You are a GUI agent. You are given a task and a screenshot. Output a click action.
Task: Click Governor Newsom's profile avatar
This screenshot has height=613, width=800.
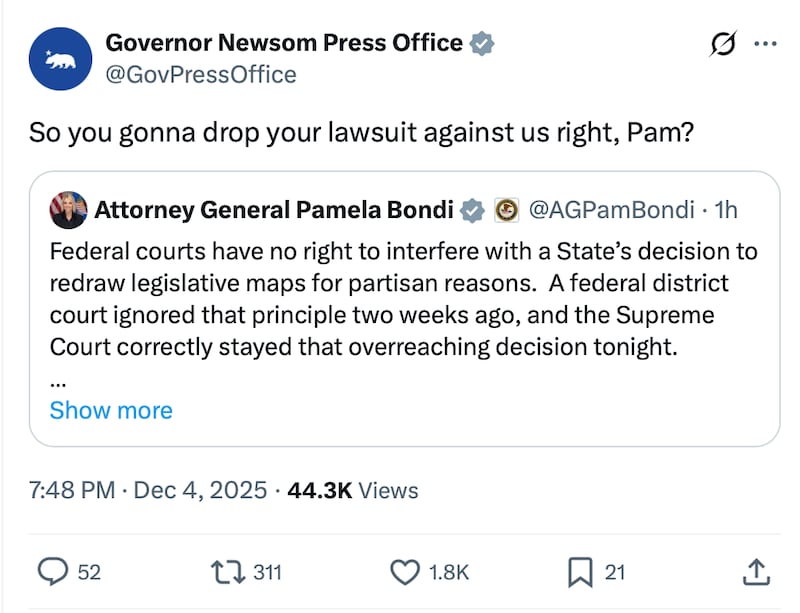pos(60,59)
